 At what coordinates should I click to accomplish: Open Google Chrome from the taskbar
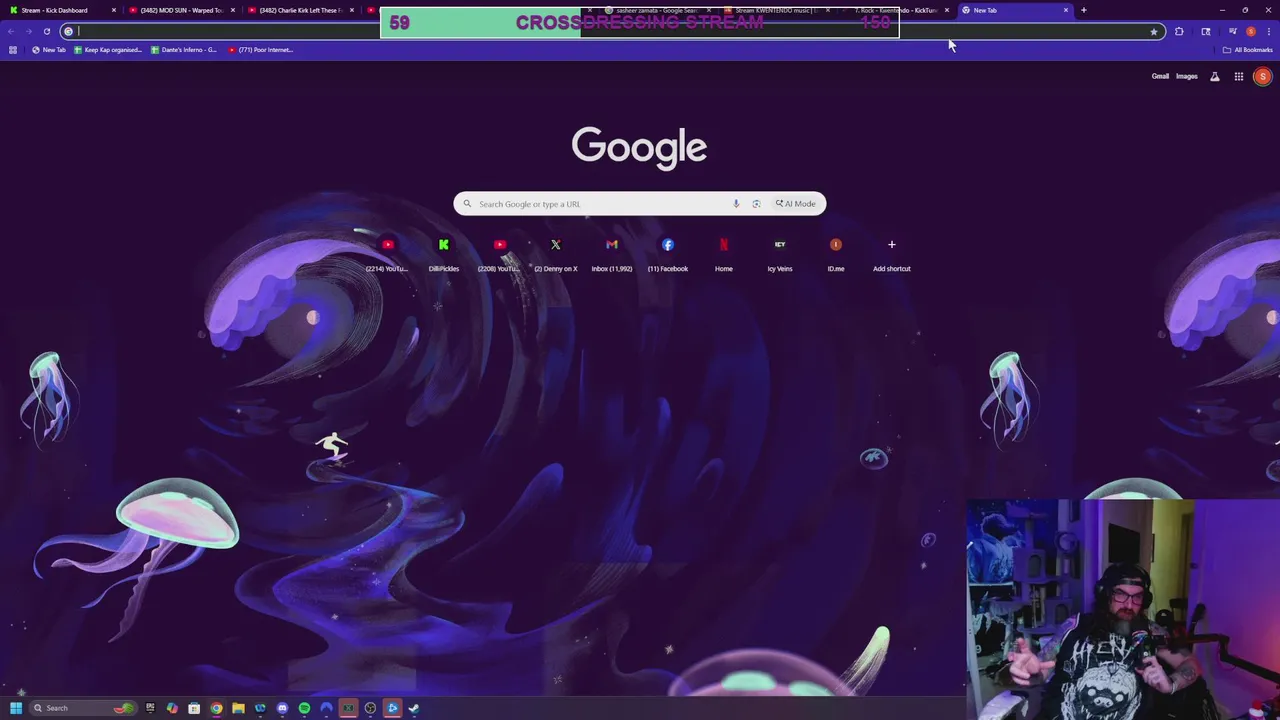[216, 708]
